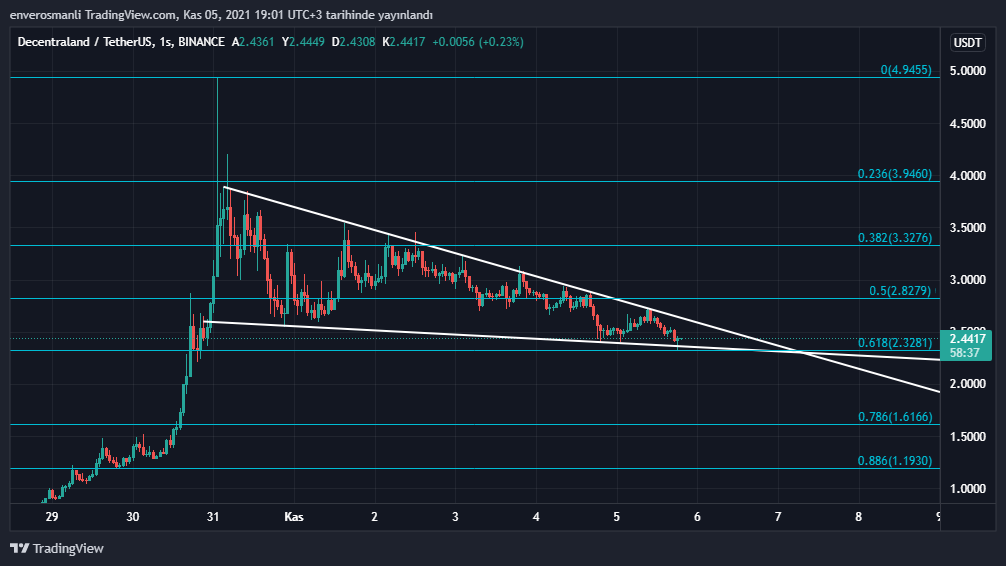This screenshot has height=566, width=1006.
Task: Click the 0(4.9455) Fibonacci level label
Action: click(x=906, y=70)
